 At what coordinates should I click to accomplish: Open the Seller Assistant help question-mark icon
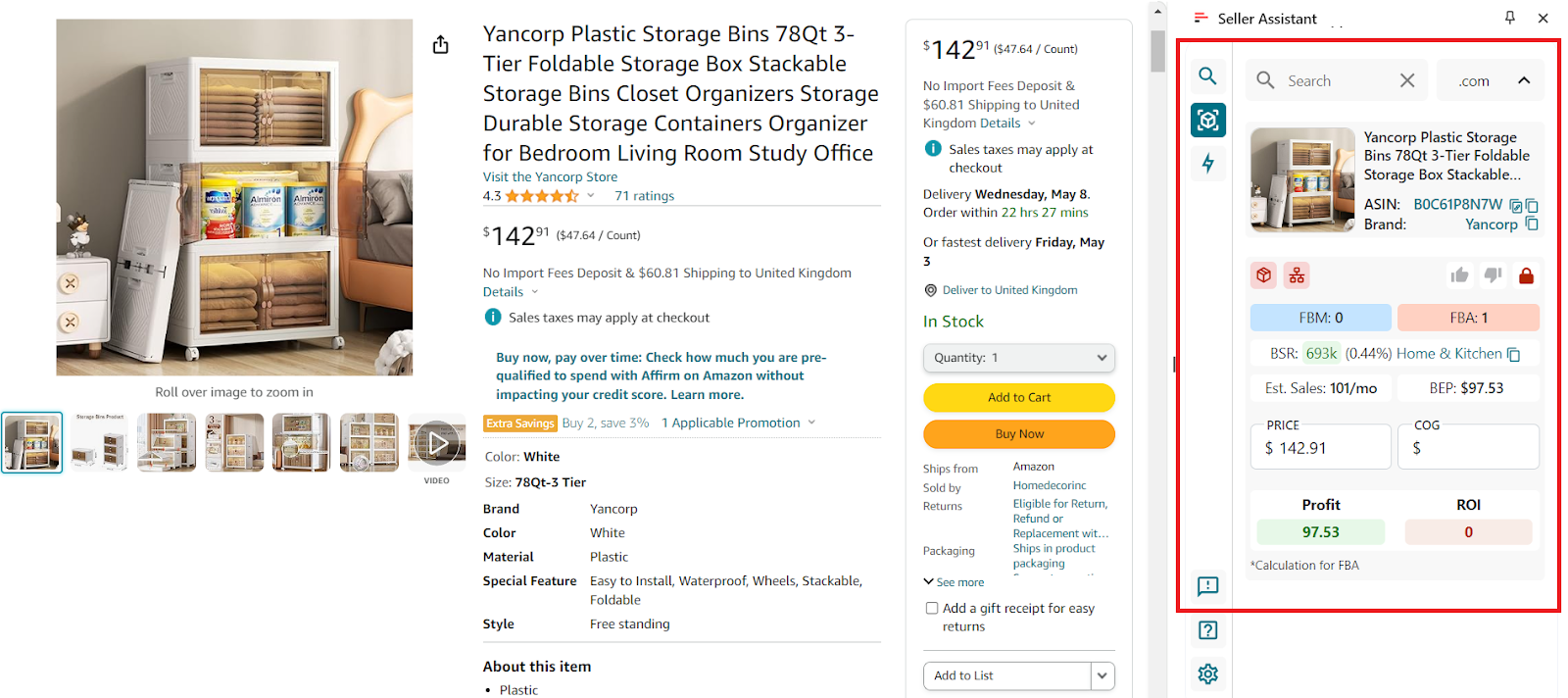(x=1207, y=630)
